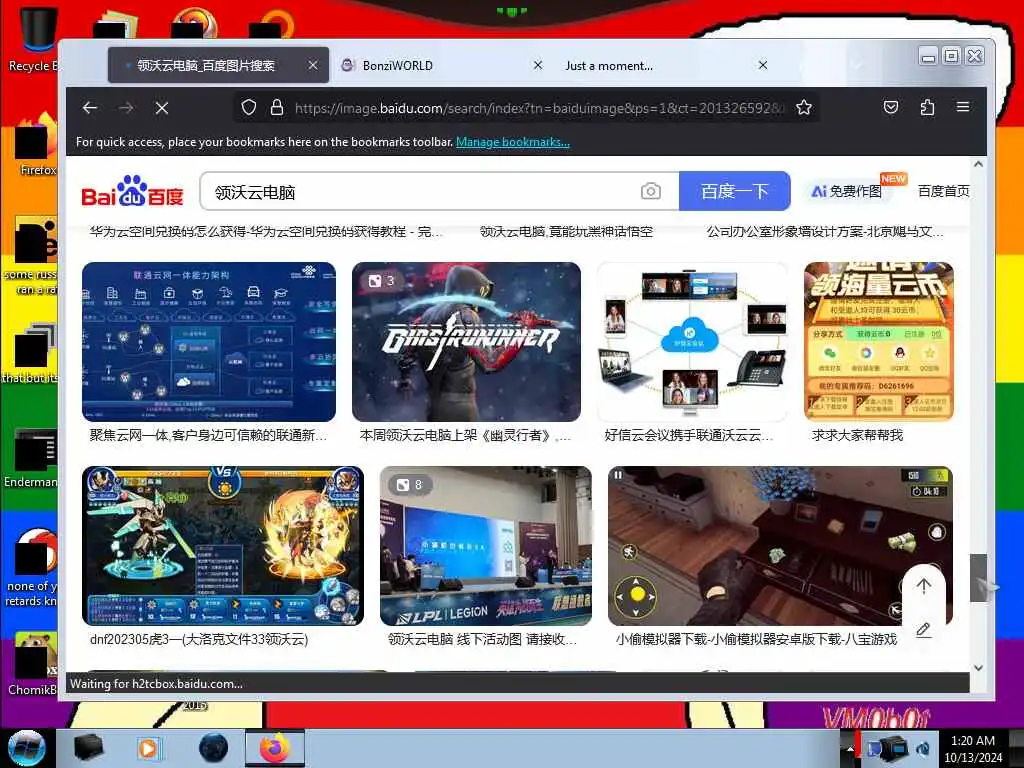Click caption 领沃云电脑 线下活动图 请接收
The height and width of the screenshot is (768, 1024).
coord(482,639)
